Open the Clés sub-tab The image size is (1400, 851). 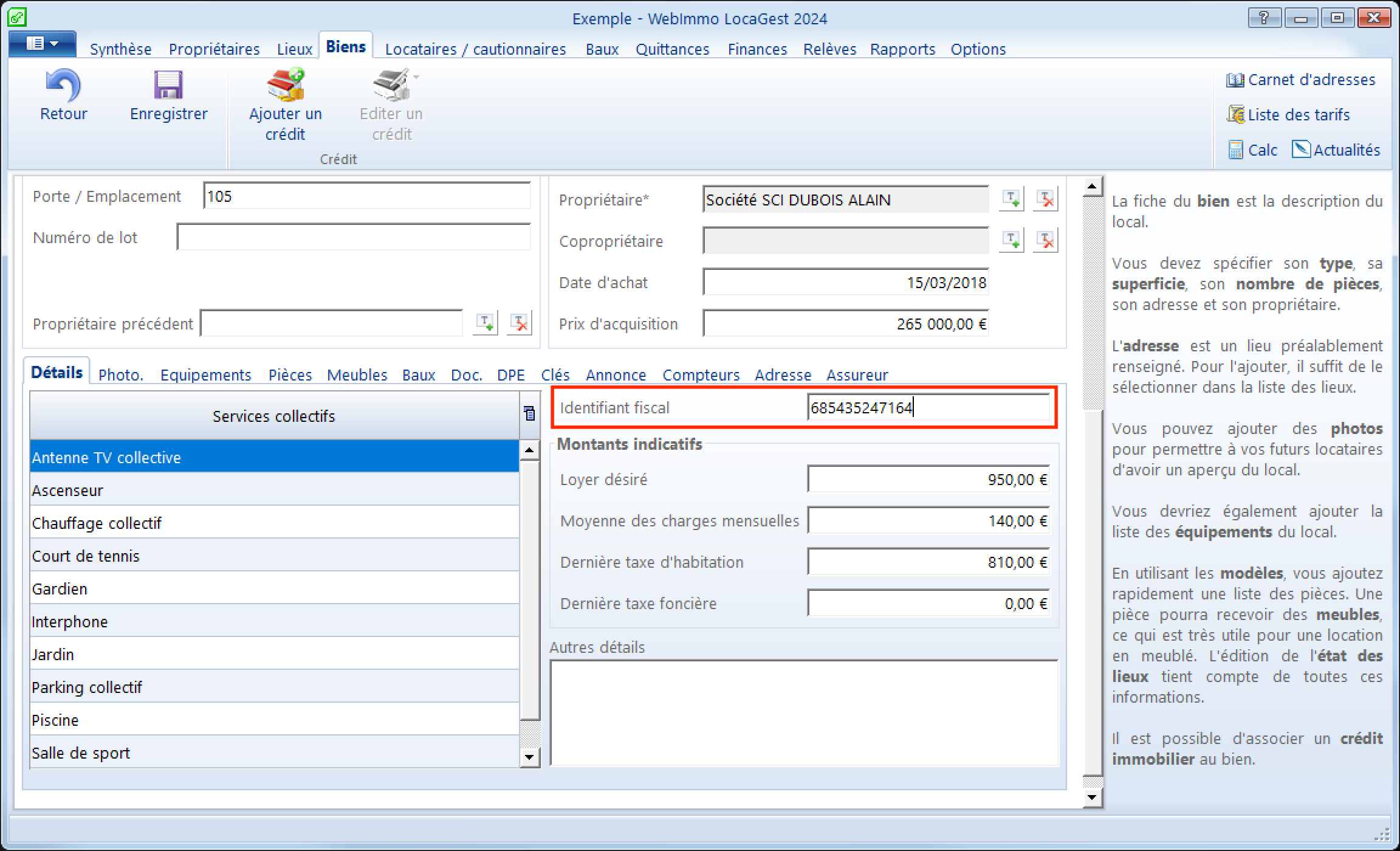coord(555,374)
